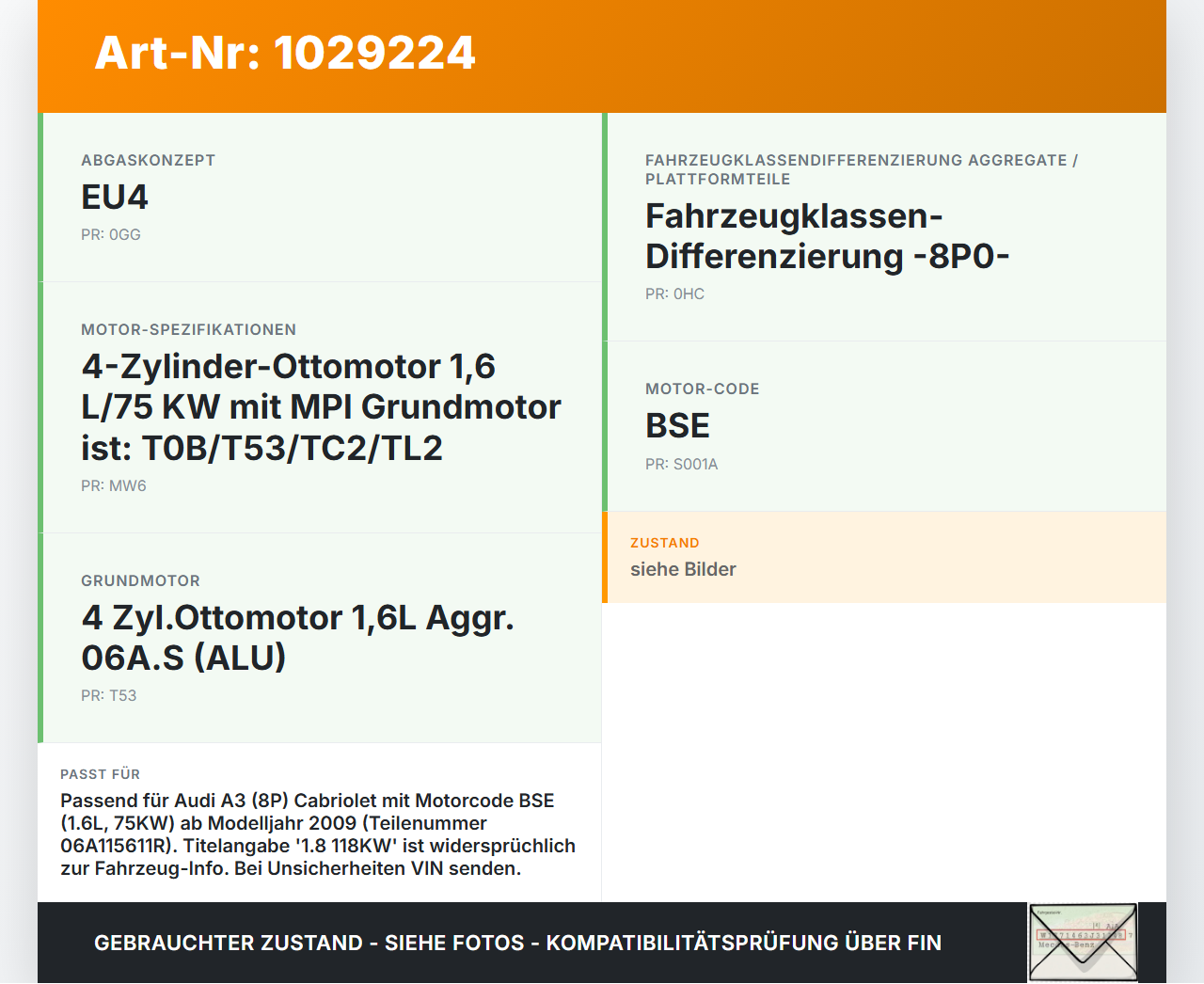This screenshot has height=984, width=1204.
Task: Select the GRUNDMOTOR section header
Action: coord(141,580)
